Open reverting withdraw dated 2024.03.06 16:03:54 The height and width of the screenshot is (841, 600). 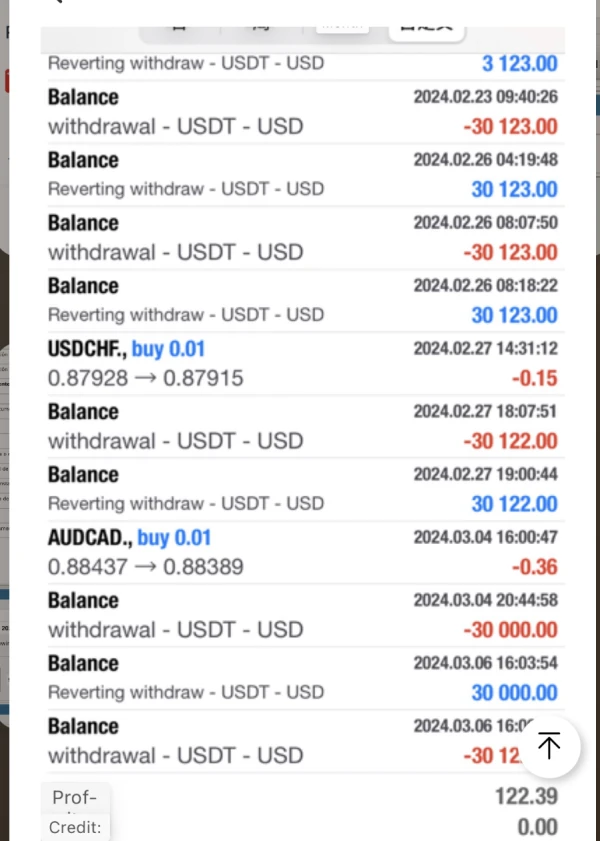300,678
